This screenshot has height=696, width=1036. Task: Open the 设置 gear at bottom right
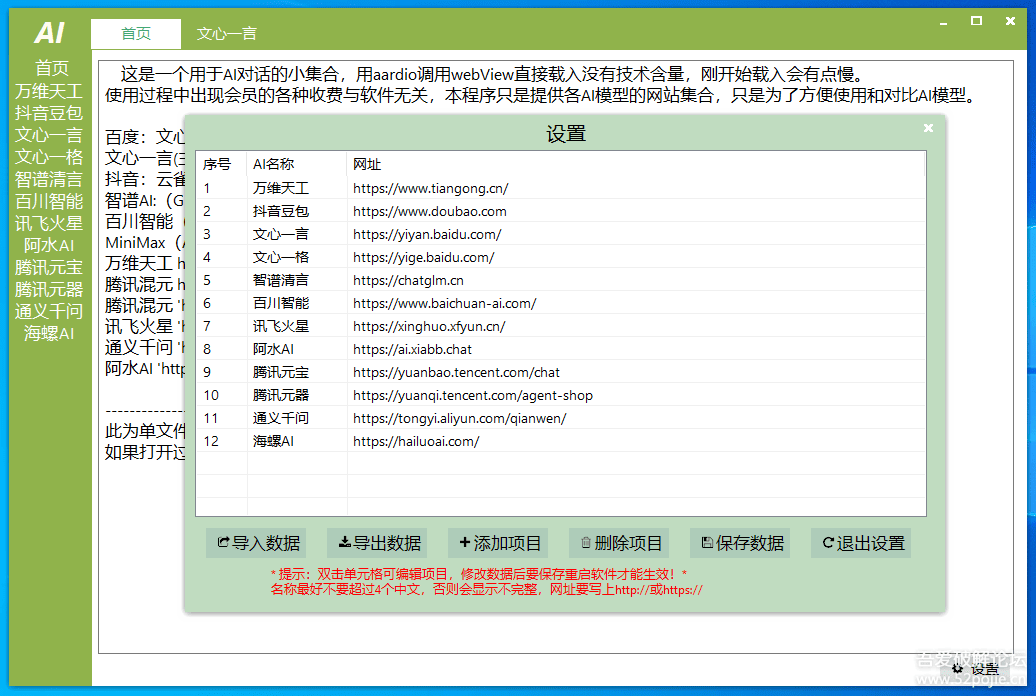(x=975, y=669)
